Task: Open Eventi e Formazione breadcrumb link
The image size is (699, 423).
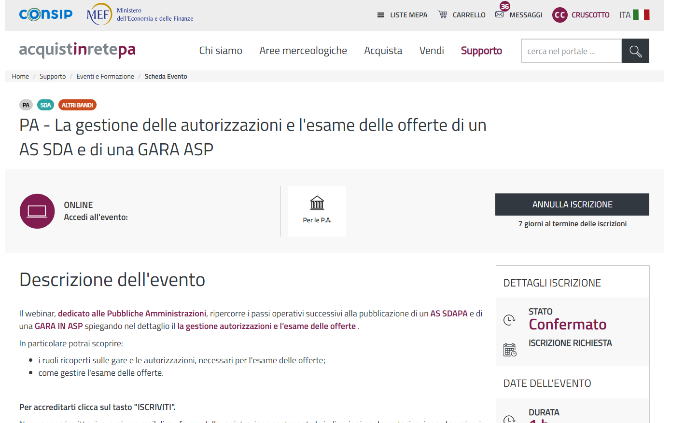Action: click(106, 76)
